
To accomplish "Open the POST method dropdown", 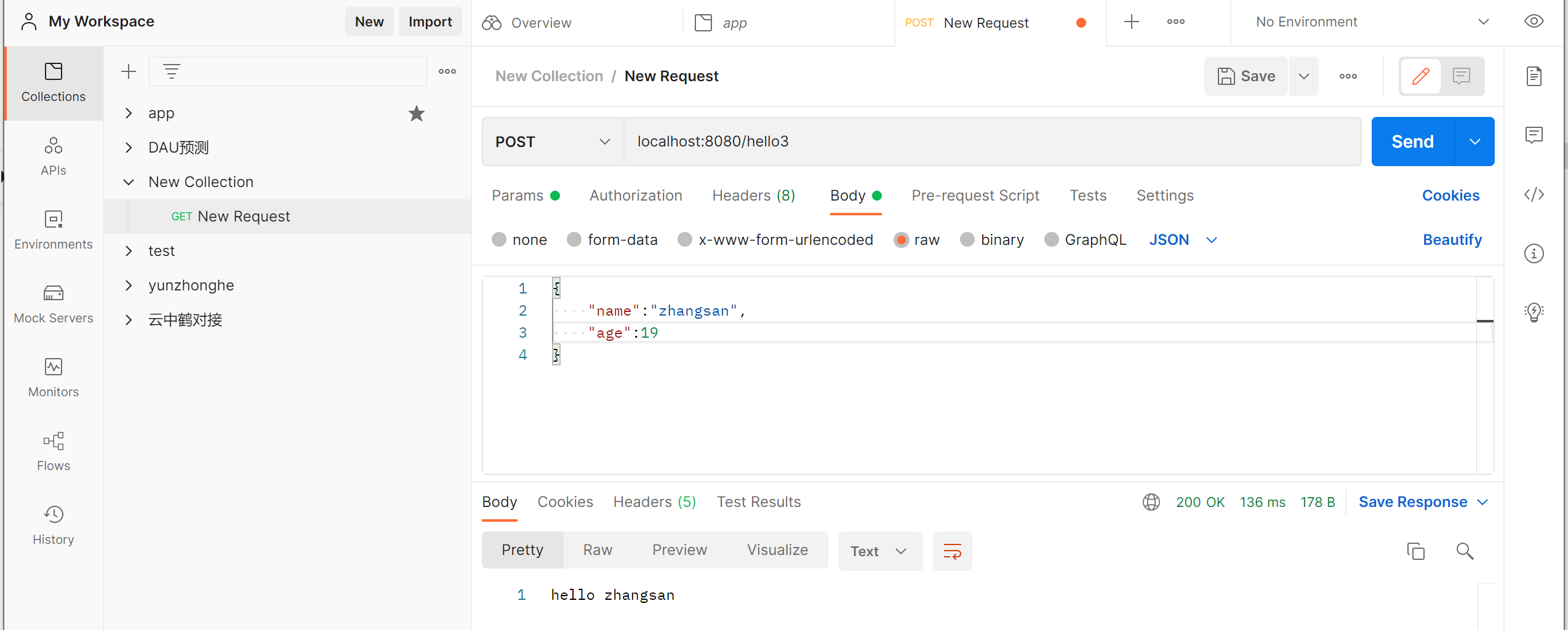I will [552, 142].
